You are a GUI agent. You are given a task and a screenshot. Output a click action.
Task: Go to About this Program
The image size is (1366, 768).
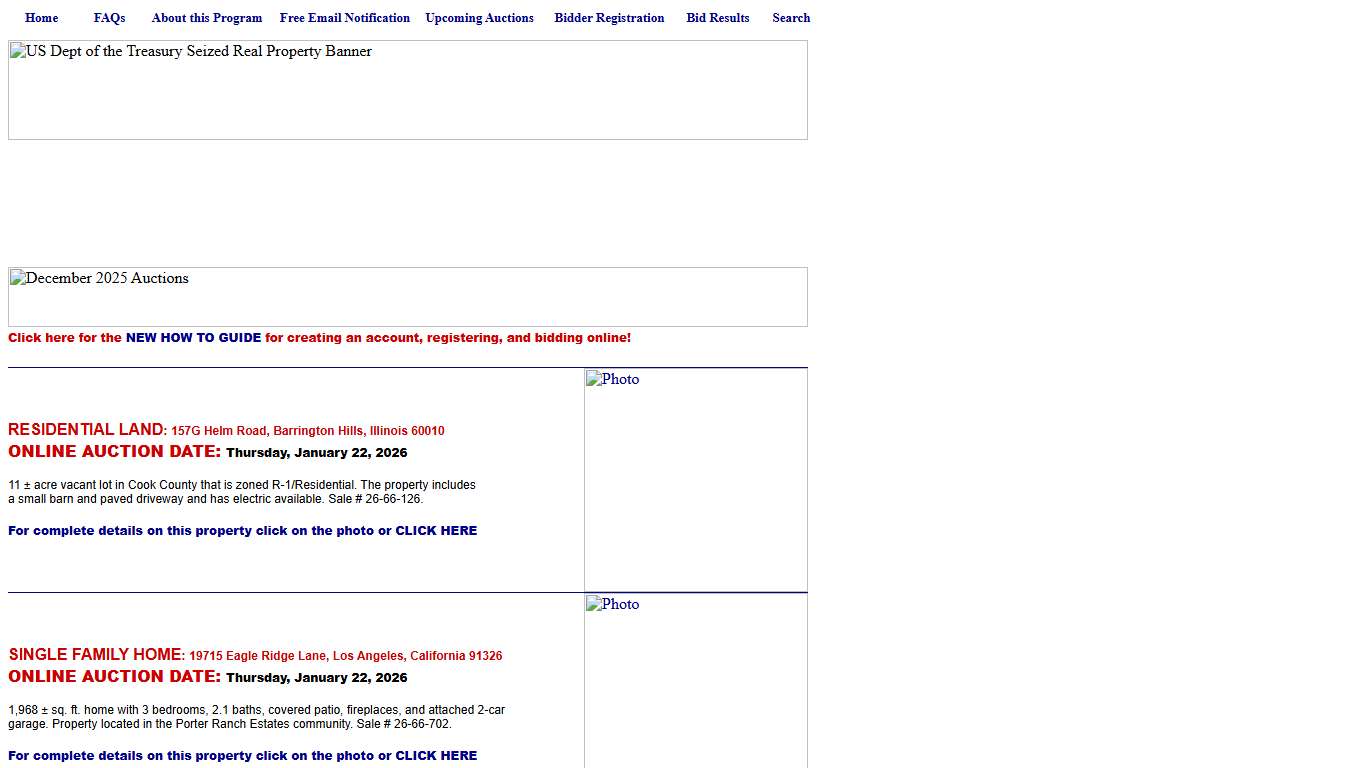tap(206, 17)
